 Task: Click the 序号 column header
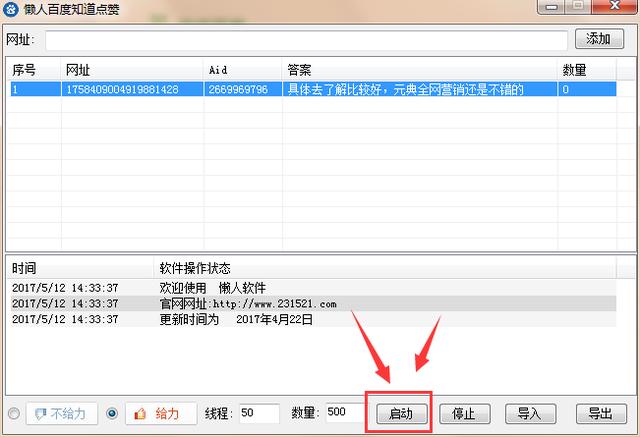coord(34,70)
